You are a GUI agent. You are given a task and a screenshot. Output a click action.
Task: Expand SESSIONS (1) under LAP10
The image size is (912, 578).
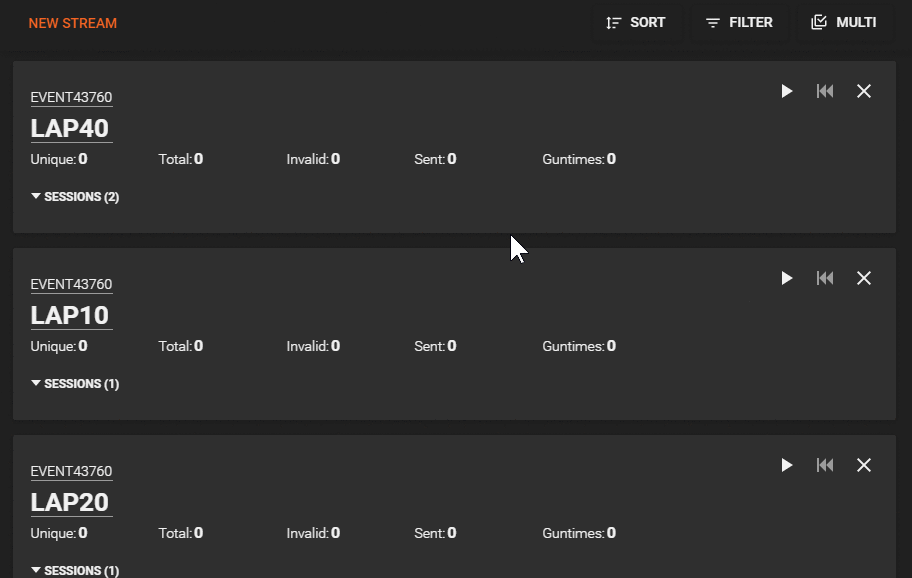75,384
